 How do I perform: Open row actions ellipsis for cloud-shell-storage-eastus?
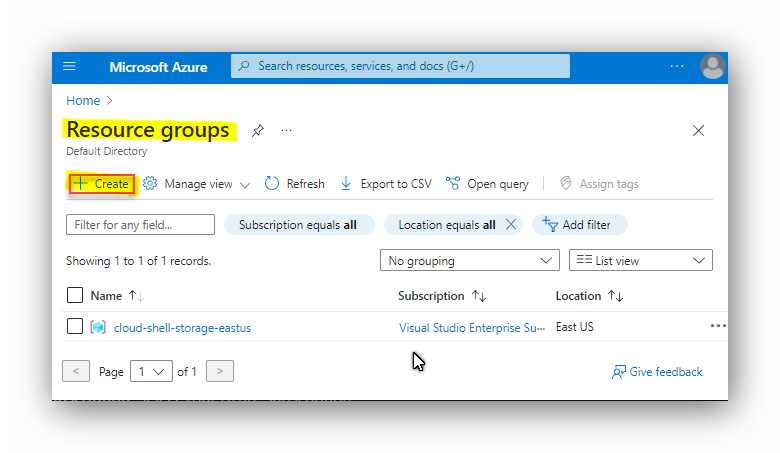coord(717,326)
